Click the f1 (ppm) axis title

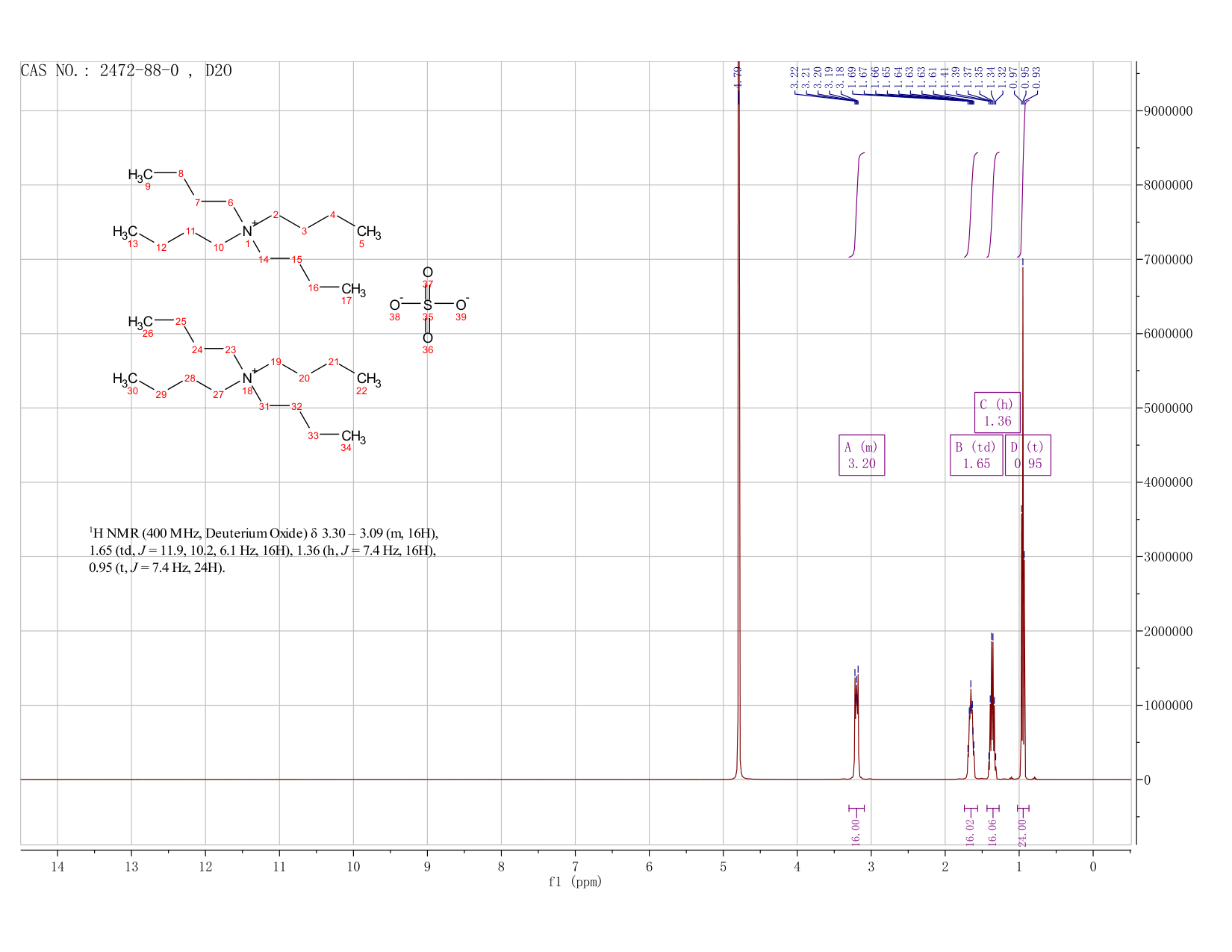[575, 882]
